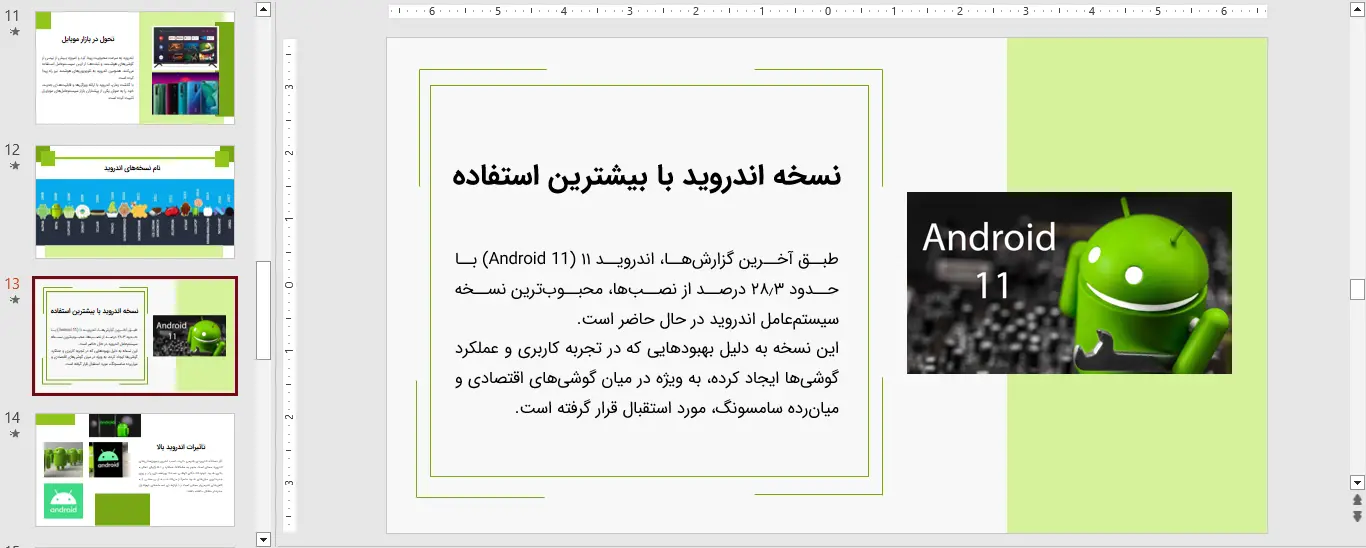The height and width of the screenshot is (548, 1366).
Task: Go to previous slide using double-up arrow
Action: pos(1357,500)
